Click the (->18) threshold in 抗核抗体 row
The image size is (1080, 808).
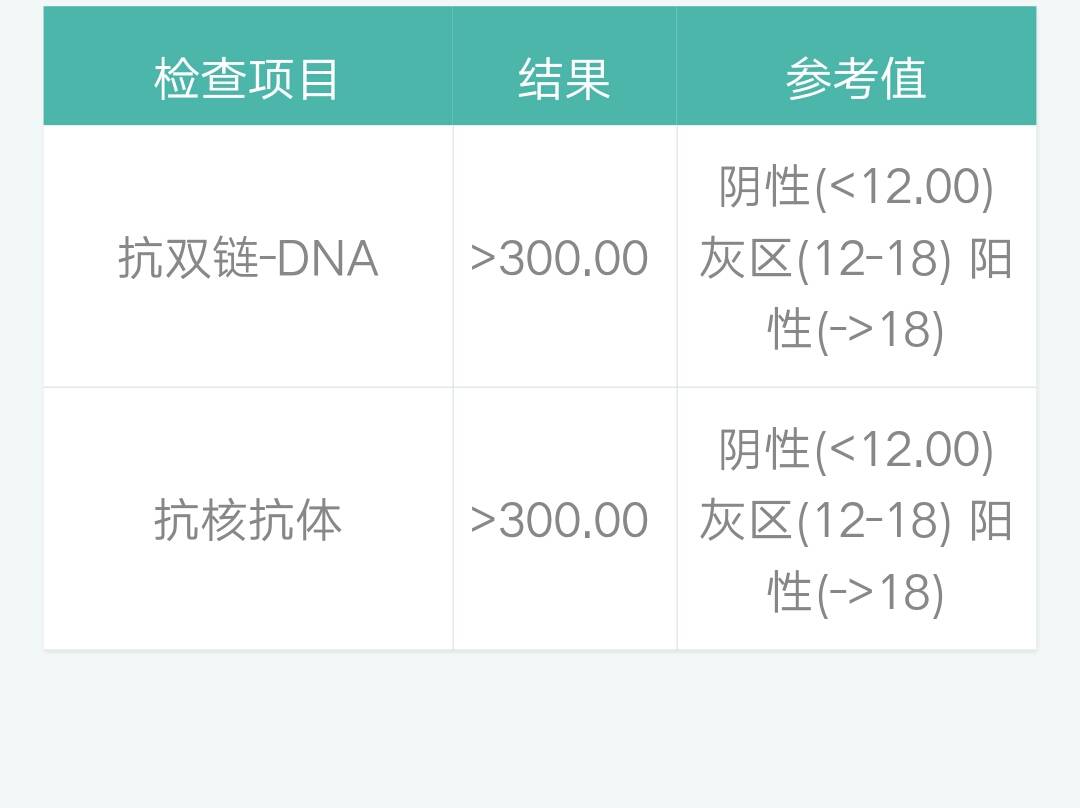880,593
